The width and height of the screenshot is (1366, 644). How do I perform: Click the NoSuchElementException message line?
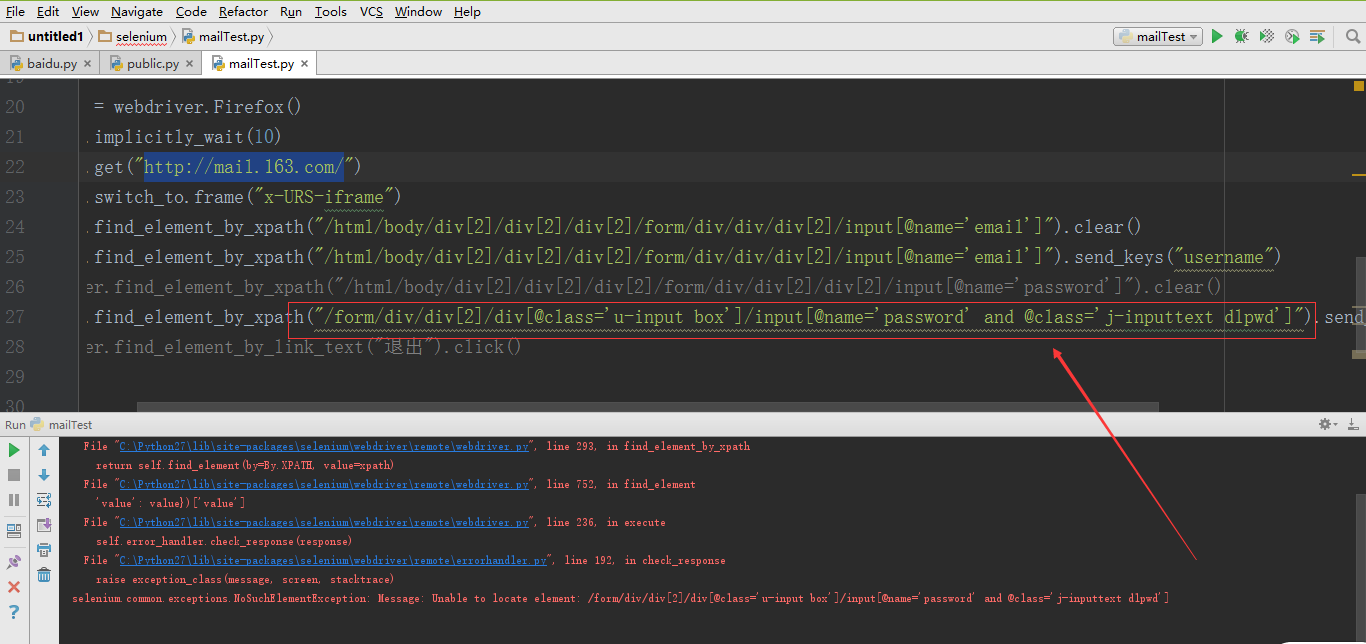621,598
